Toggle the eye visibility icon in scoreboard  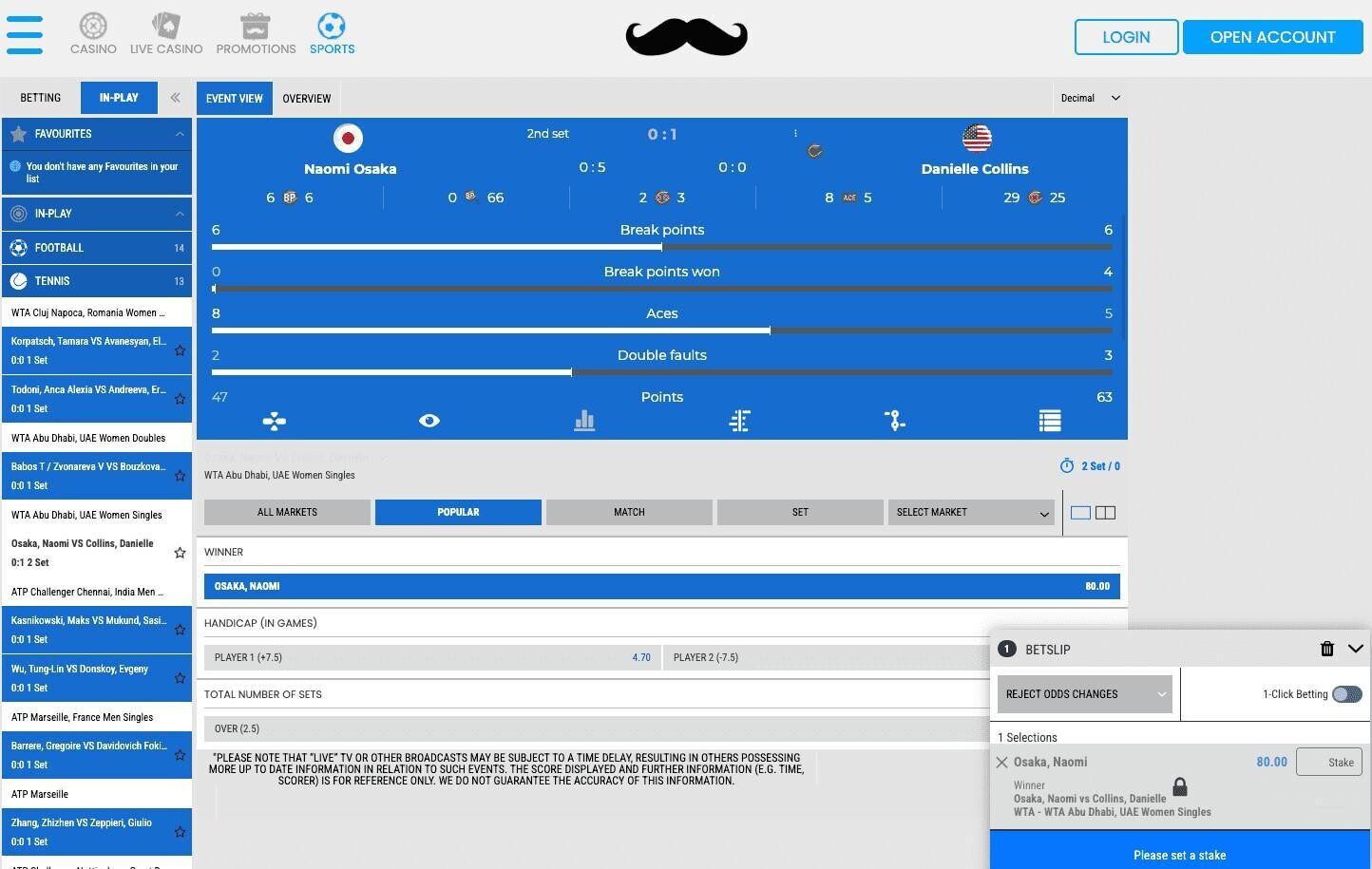point(429,421)
